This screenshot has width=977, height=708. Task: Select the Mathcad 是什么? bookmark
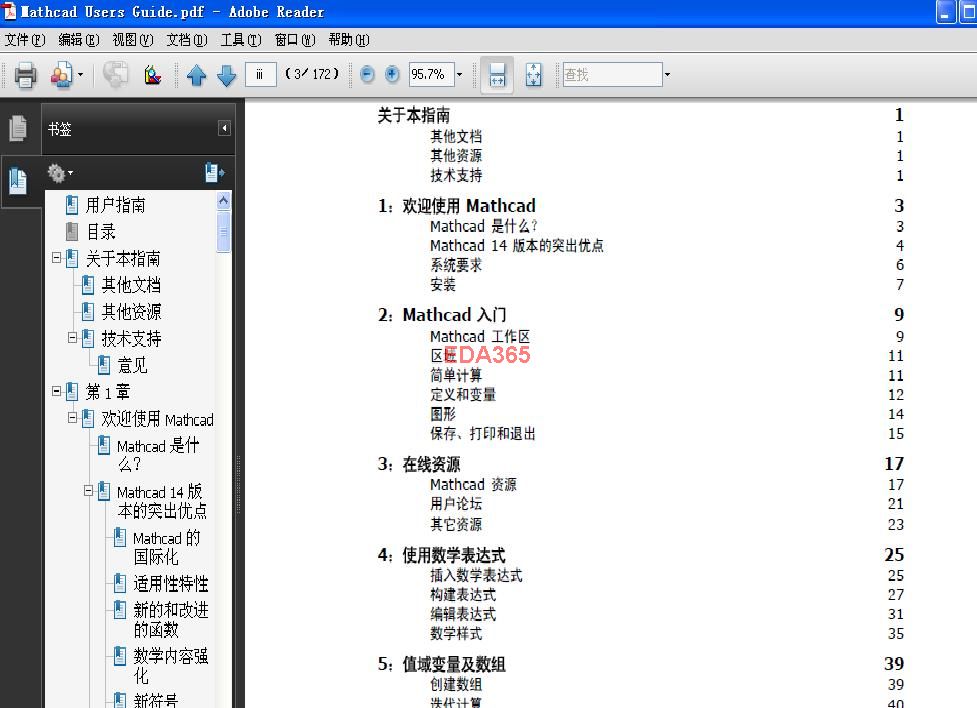pyautogui.click(x=158, y=454)
